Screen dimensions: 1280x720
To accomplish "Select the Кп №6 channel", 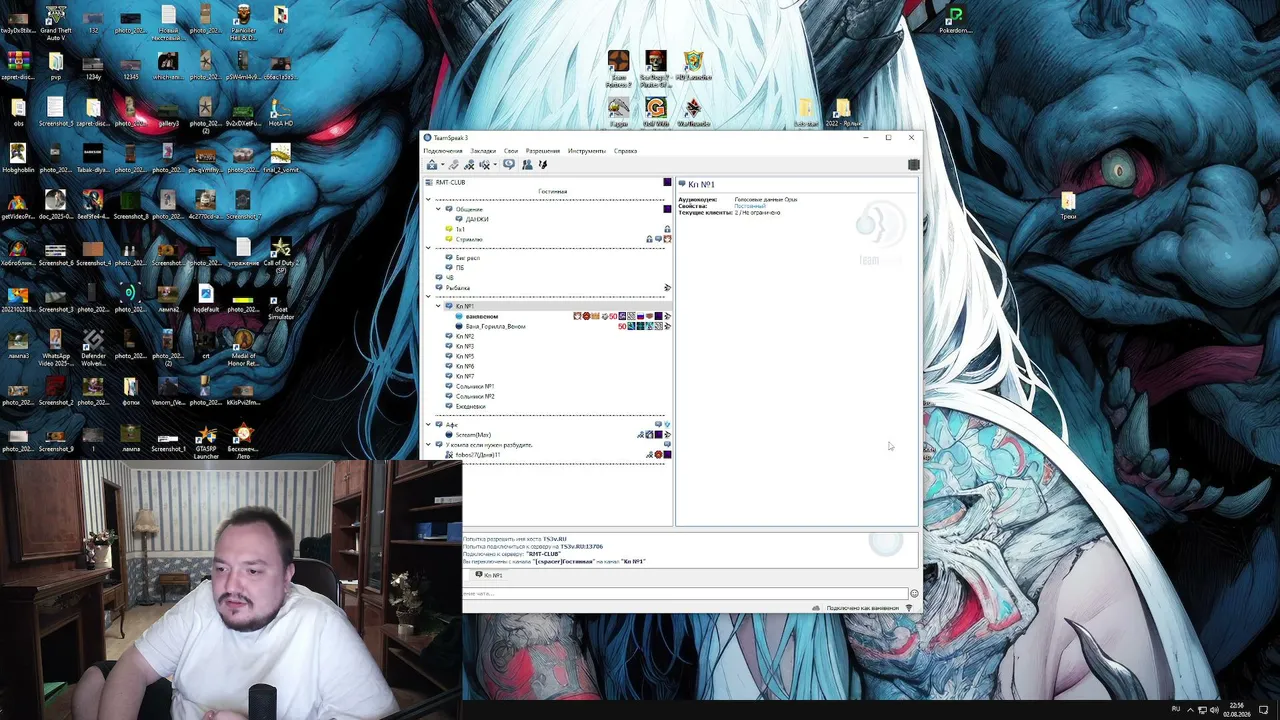I will coord(465,366).
